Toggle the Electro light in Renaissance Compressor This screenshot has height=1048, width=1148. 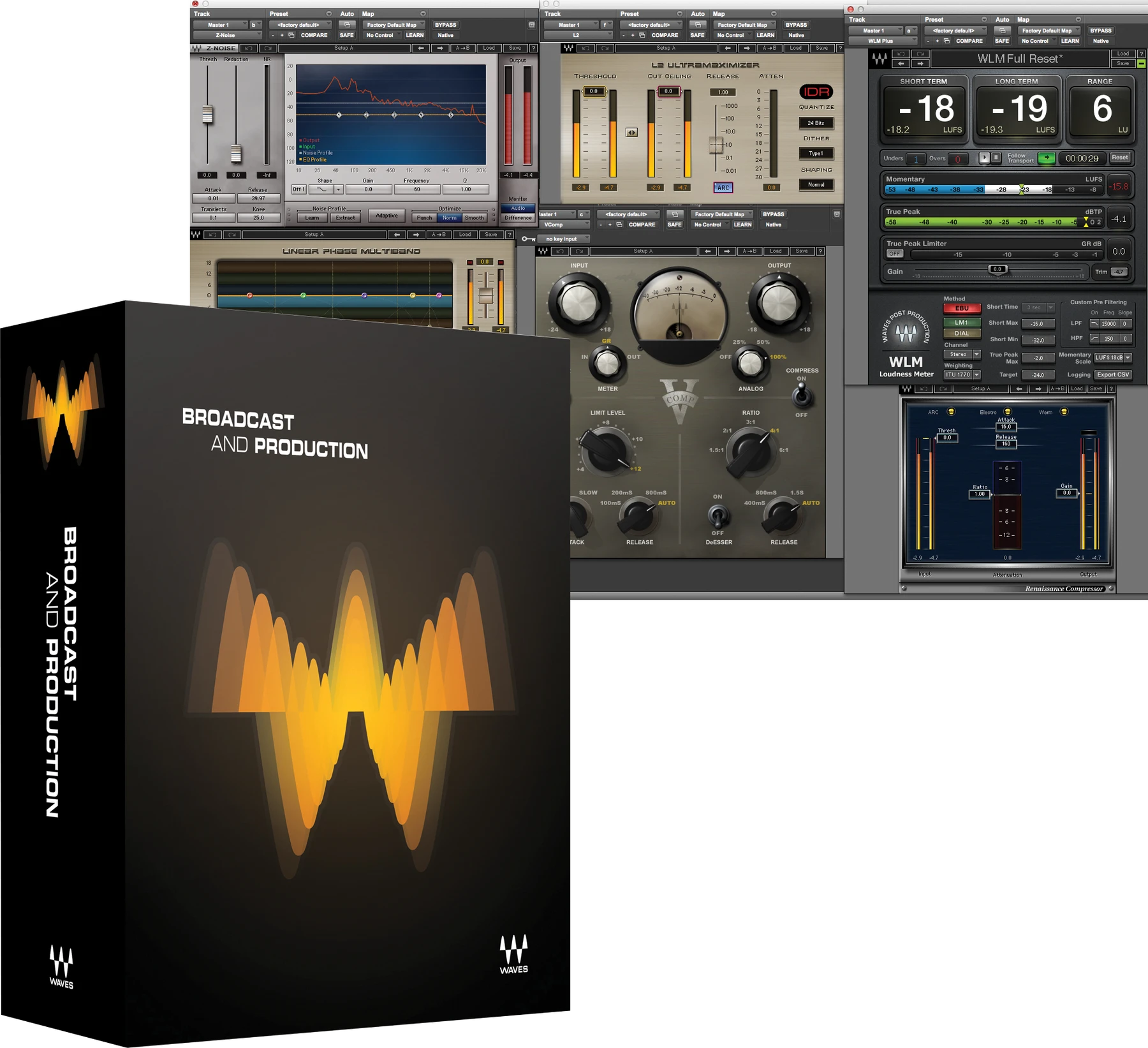click(1008, 411)
